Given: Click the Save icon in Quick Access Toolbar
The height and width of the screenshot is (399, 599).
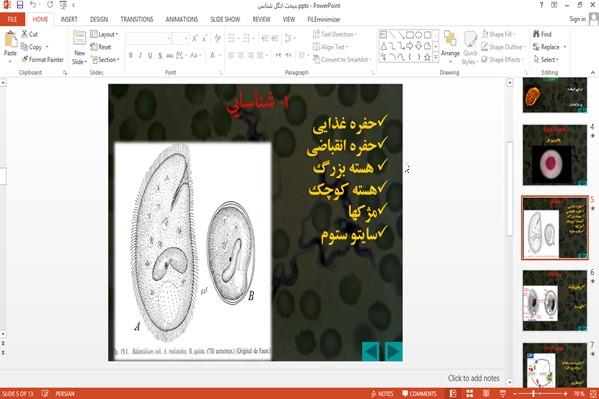Looking at the screenshot, I should 19,5.
